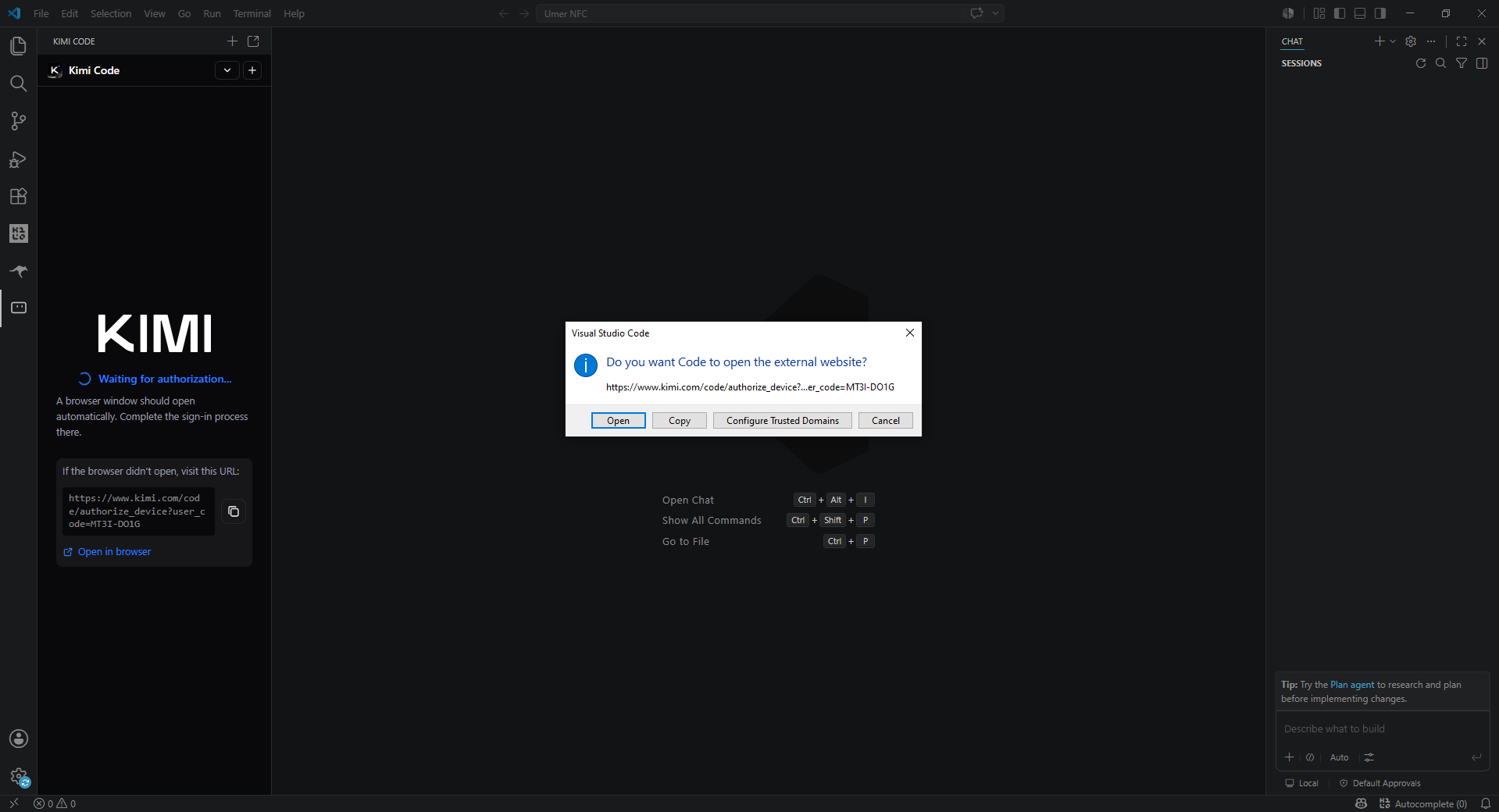The height and width of the screenshot is (812, 1499).
Task: Open the Default Approvals picker
Action: coord(1379,783)
